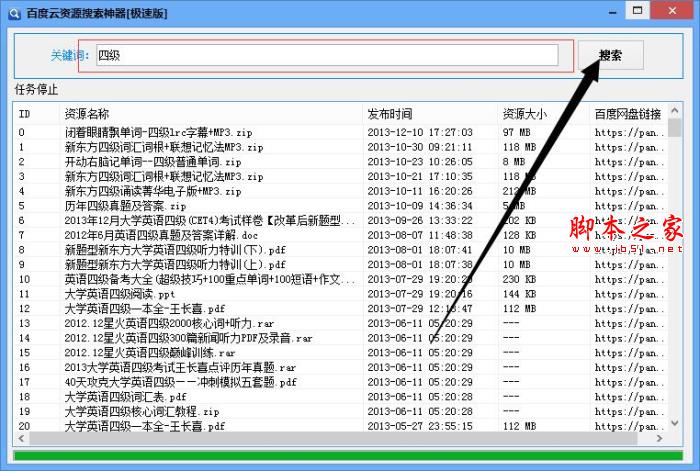Select row 2013年12月大学英语四级(CET4)考试样卷

(x=341, y=221)
